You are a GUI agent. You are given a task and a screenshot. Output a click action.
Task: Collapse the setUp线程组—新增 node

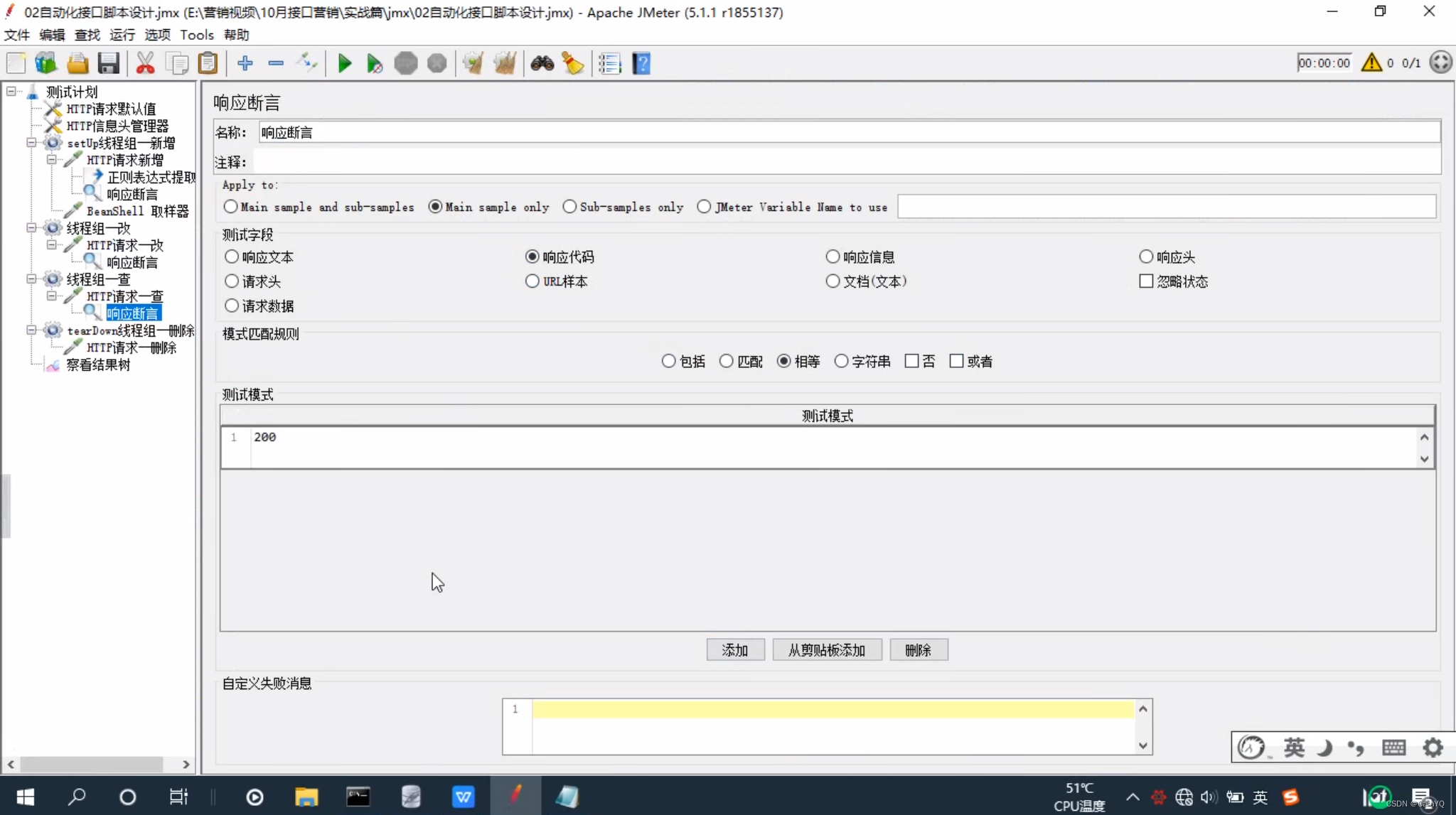click(x=31, y=142)
